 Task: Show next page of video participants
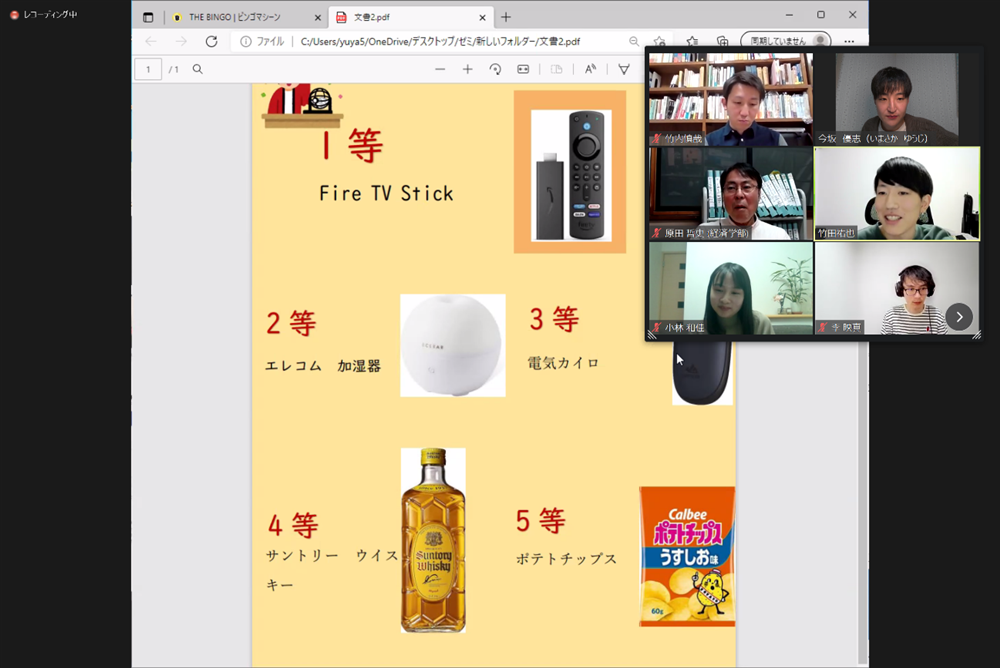958,316
